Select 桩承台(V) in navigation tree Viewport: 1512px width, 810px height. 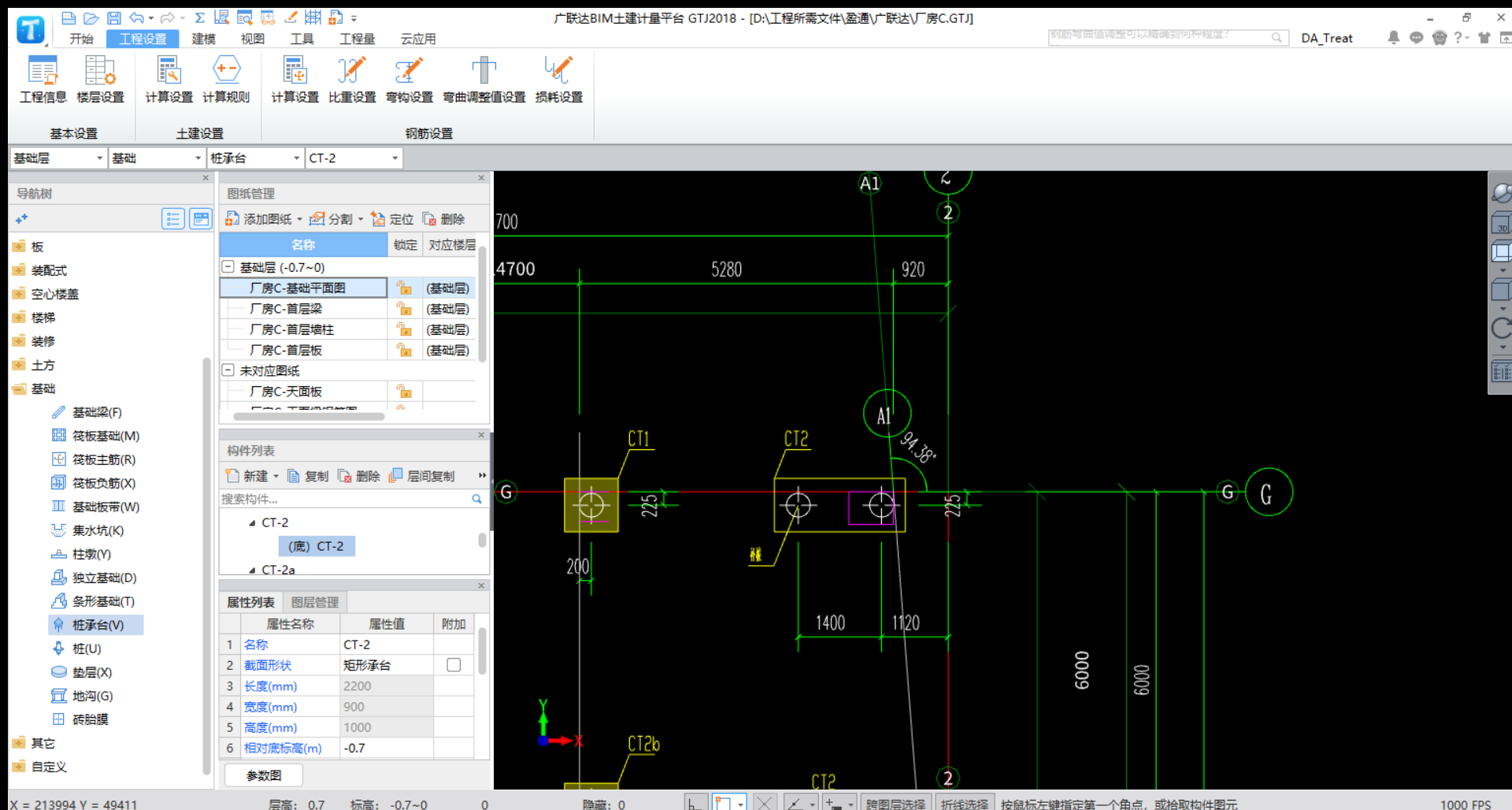coord(97,625)
